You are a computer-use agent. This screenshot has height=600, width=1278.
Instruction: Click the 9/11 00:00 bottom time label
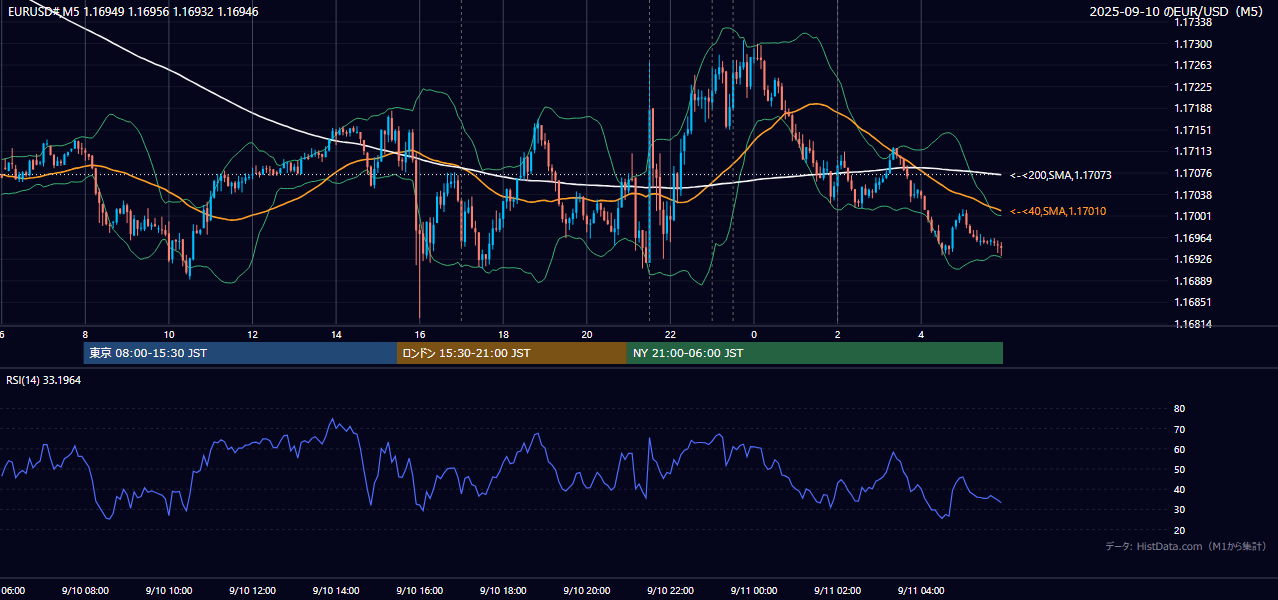tap(754, 591)
